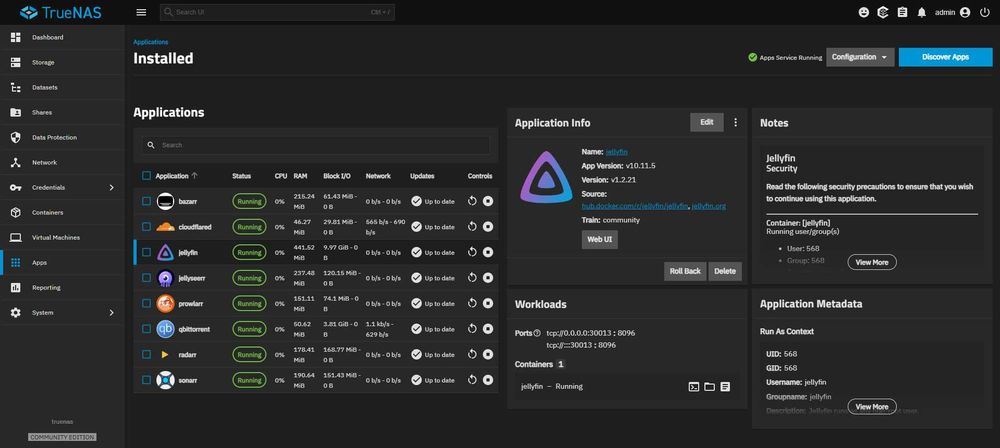Open Containers in the sidebar
The image size is (1000, 448).
tap(62, 213)
